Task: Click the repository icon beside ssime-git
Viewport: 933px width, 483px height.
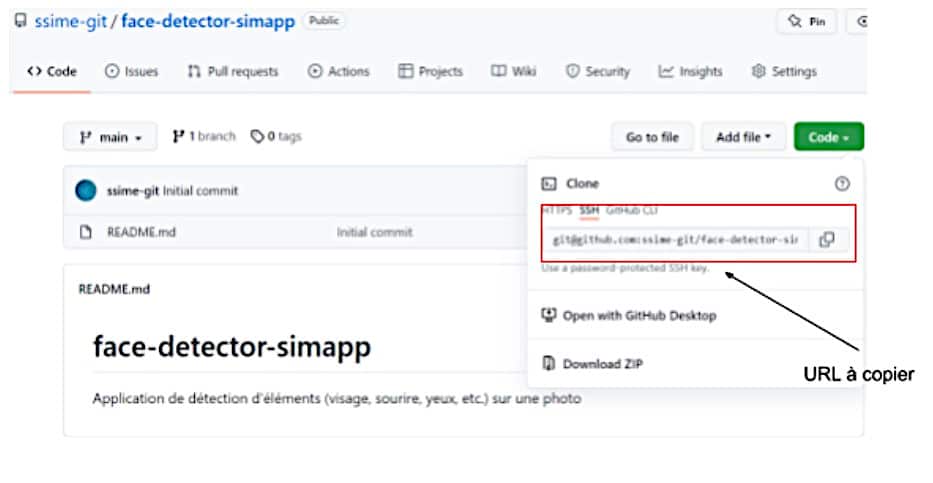Action: (x=21, y=21)
